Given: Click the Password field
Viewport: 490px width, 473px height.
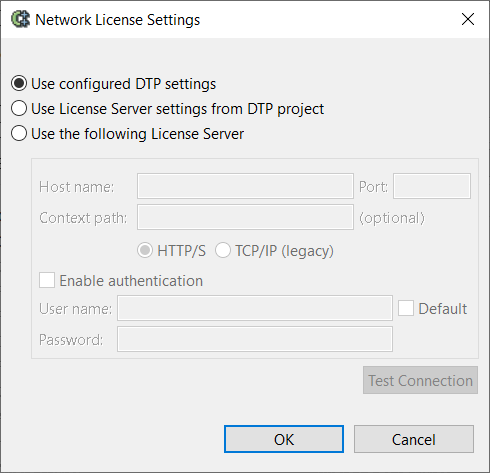Looking at the screenshot, I should coord(255,339).
